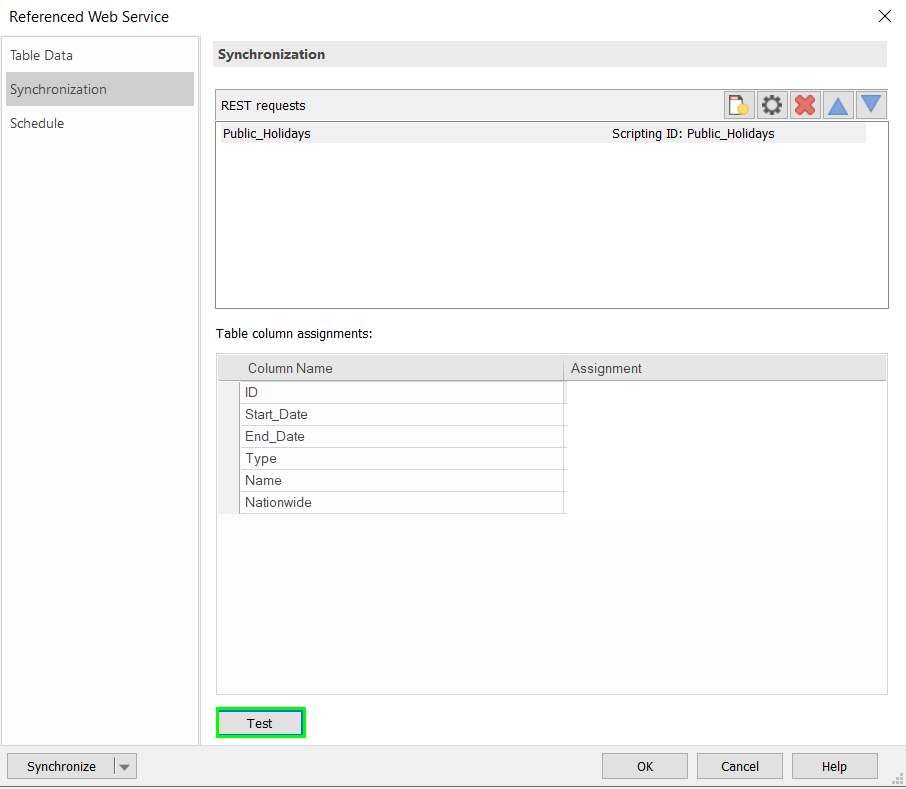Close the Referenced Web Service dialog
Viewport: 906px width, 789px height.
884,16
